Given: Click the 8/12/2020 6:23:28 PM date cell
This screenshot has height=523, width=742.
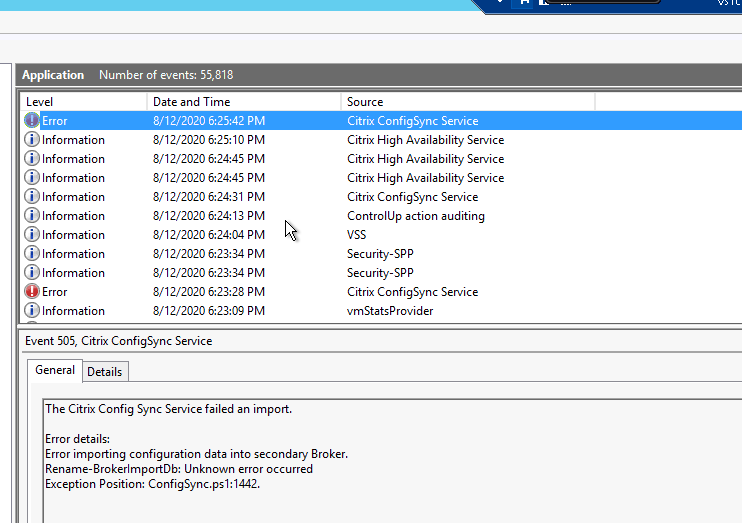Looking at the screenshot, I should (x=209, y=292).
